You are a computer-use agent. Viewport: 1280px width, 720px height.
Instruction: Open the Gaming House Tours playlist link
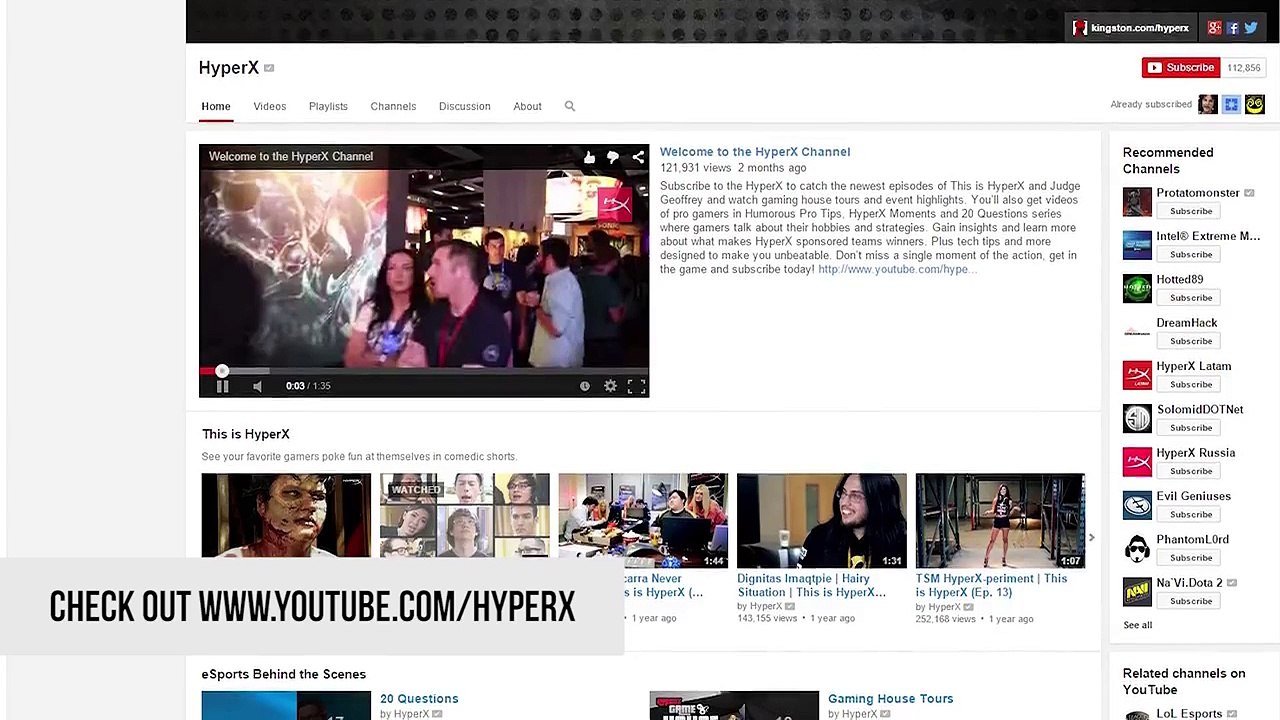890,699
